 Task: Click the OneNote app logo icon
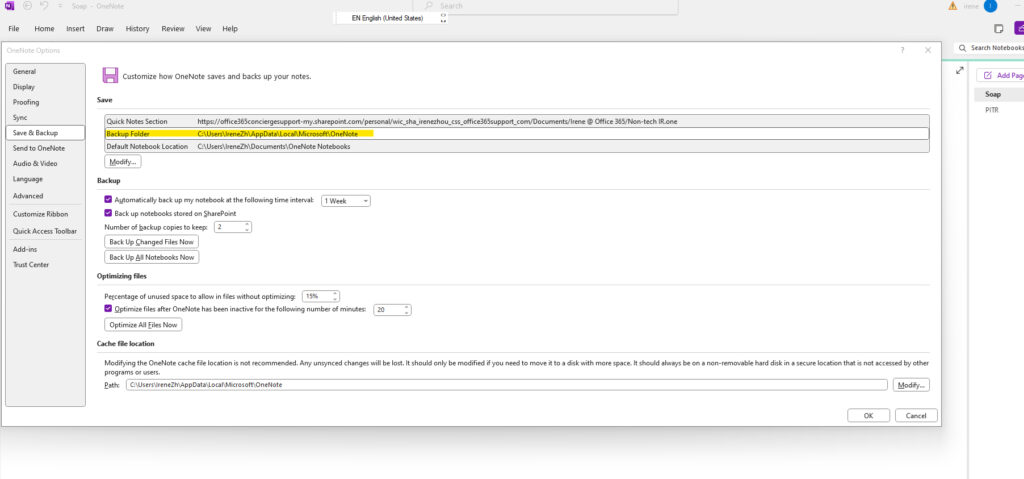(x=9, y=6)
